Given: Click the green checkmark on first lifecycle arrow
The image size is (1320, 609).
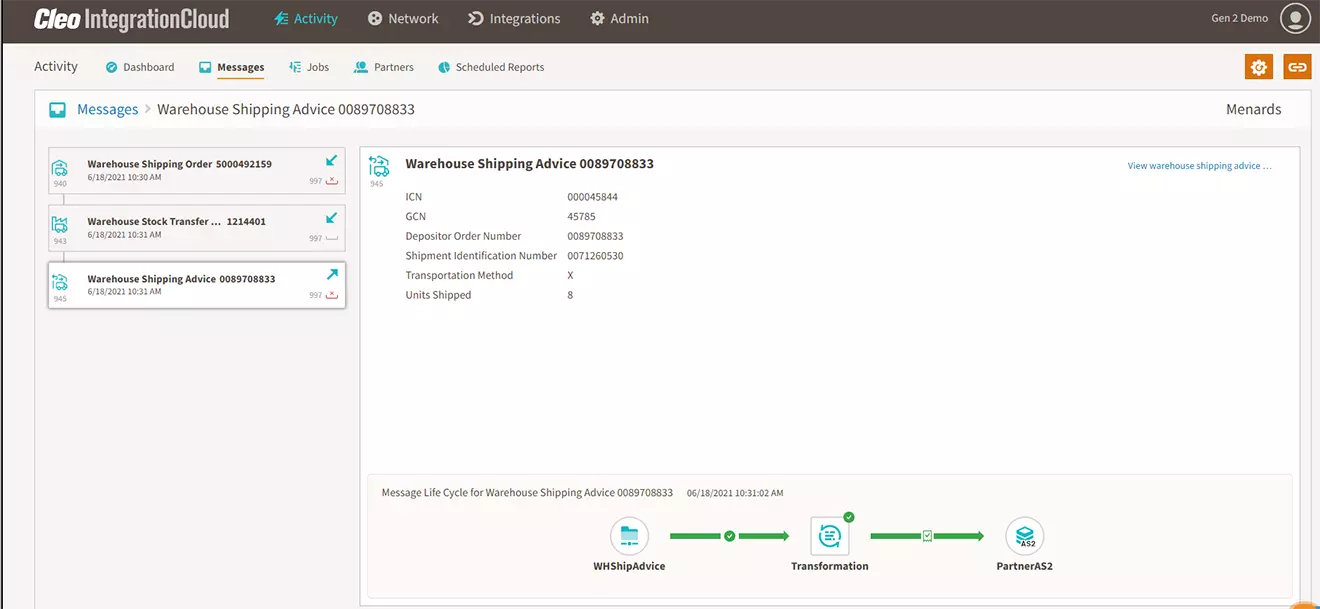Looking at the screenshot, I should pos(729,536).
